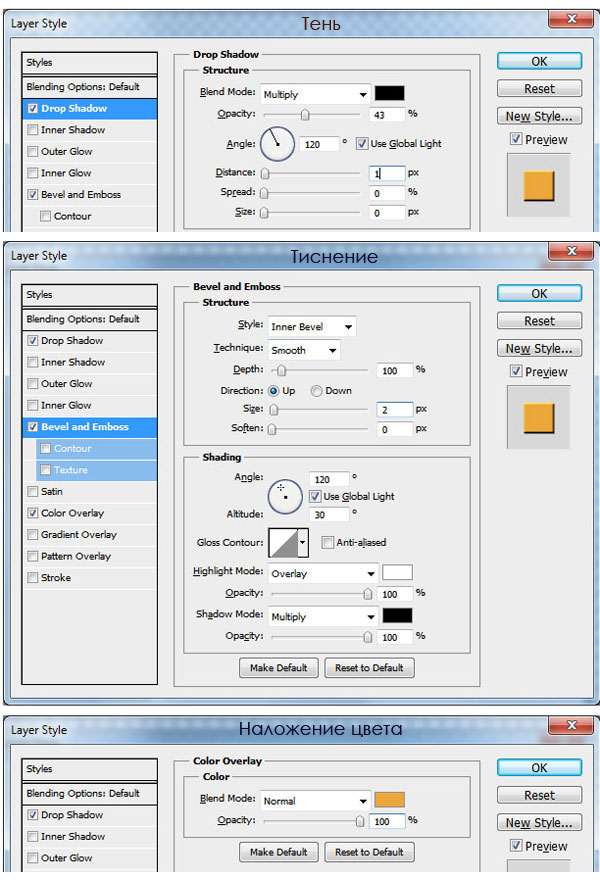Click Reset to Default in the Bevel and Emboss dialog
Screen dimensions: 600x880
coord(369,668)
